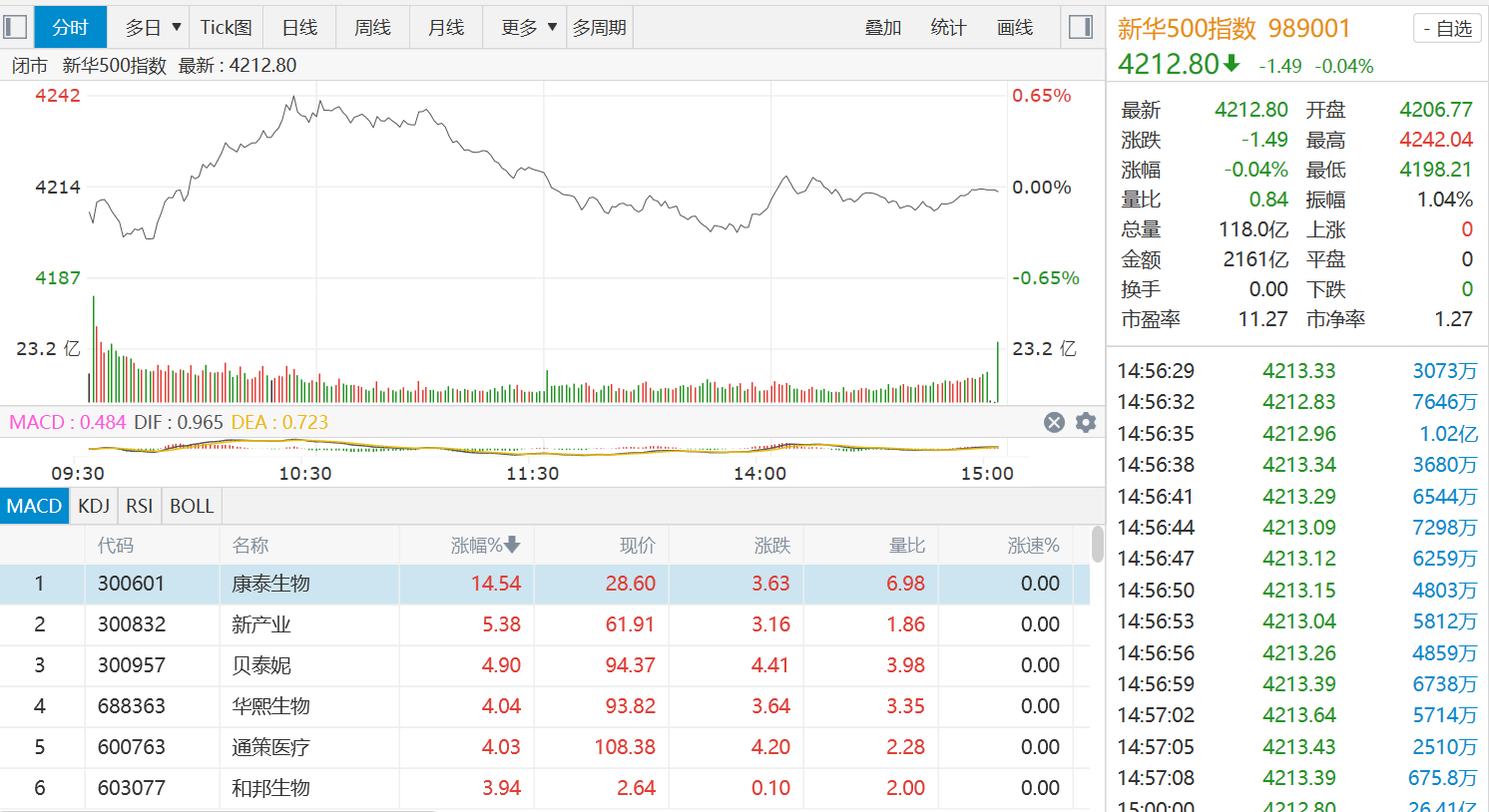Click the DEA : 0.723 value label
This screenshot has height=812, width=1489.
click(279, 422)
